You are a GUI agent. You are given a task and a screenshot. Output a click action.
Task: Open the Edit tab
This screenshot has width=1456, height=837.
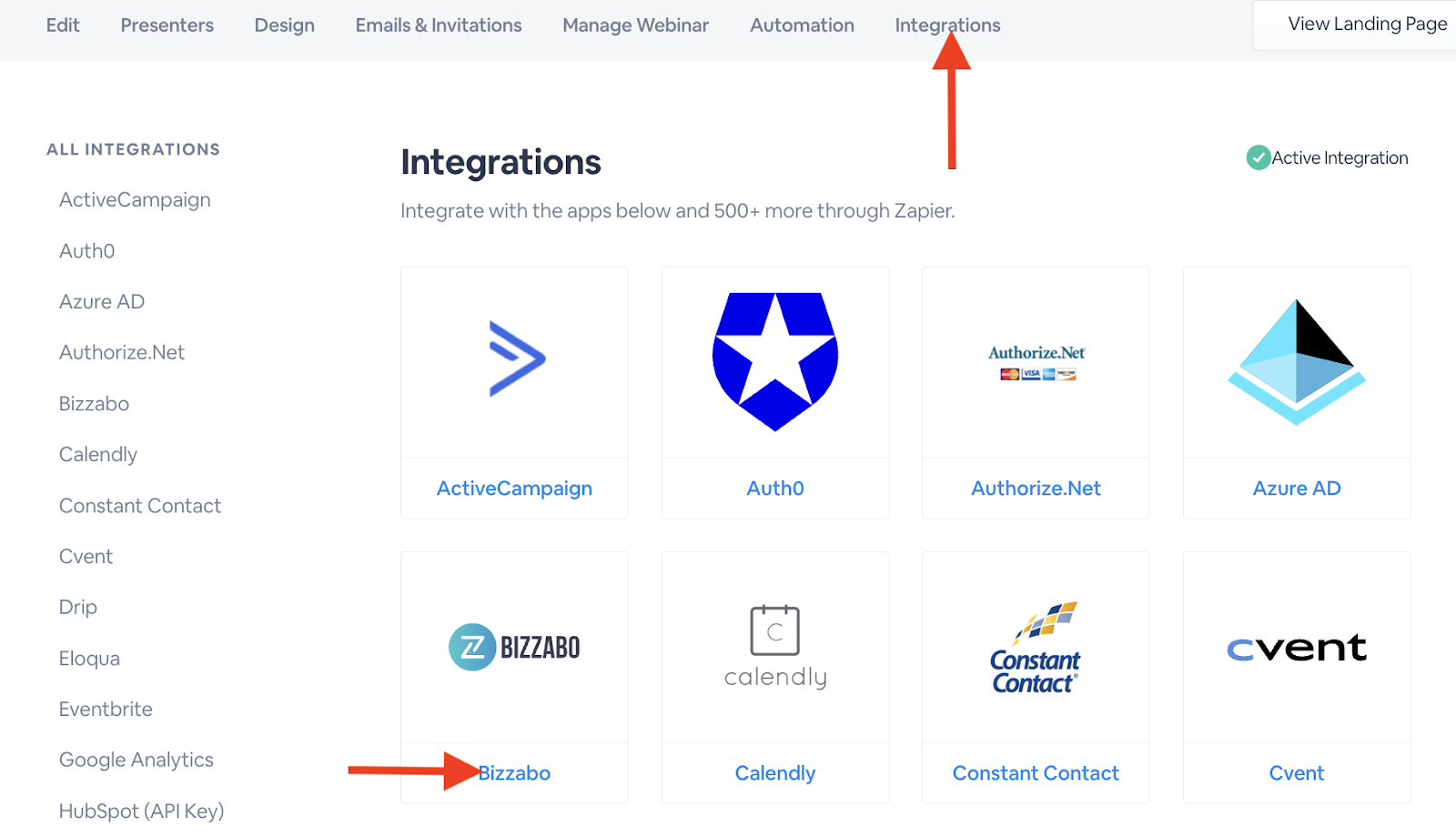click(x=63, y=25)
